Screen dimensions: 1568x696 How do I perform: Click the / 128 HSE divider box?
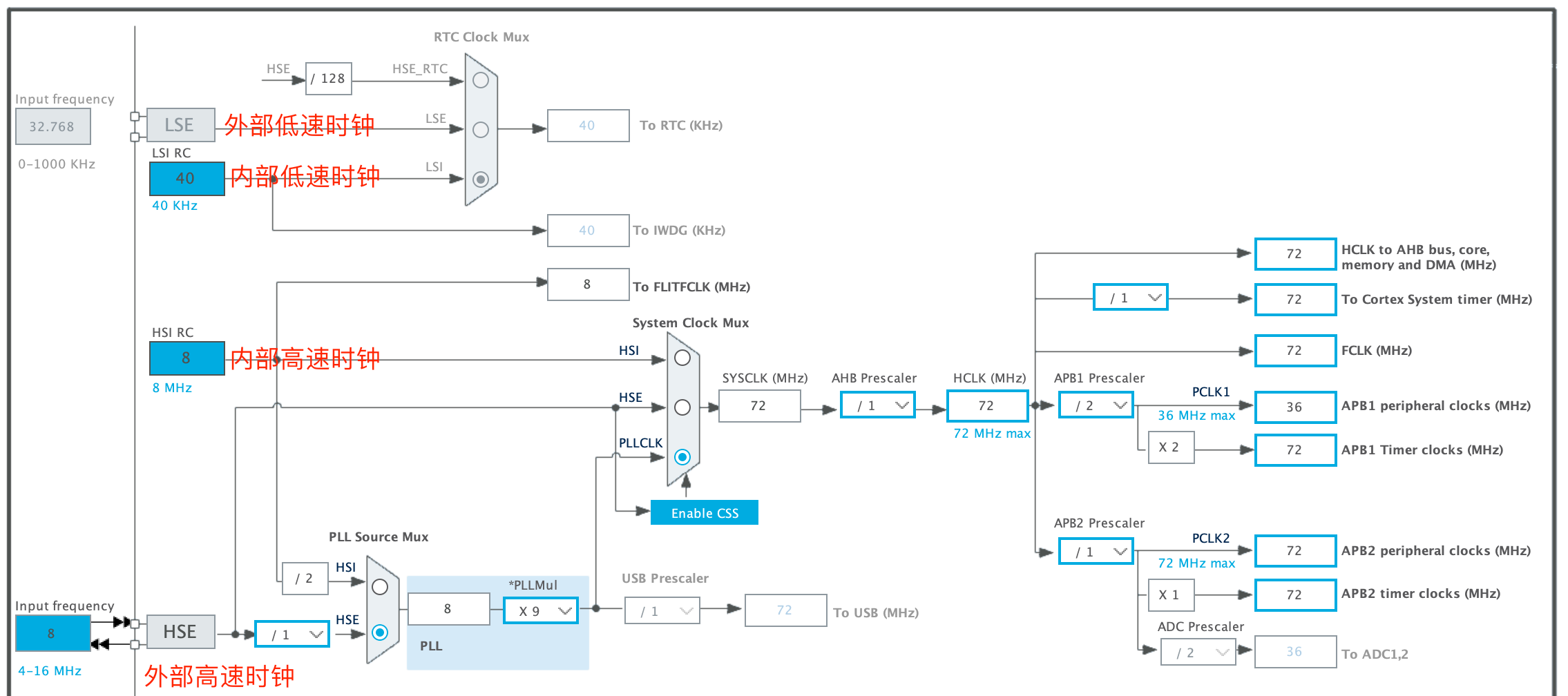click(329, 79)
